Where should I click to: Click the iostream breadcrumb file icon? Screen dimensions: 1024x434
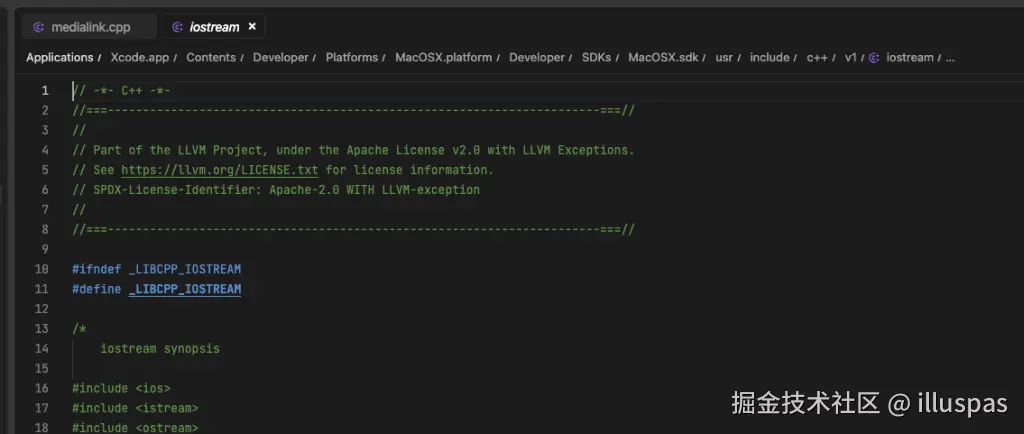pyautogui.click(x=874, y=58)
